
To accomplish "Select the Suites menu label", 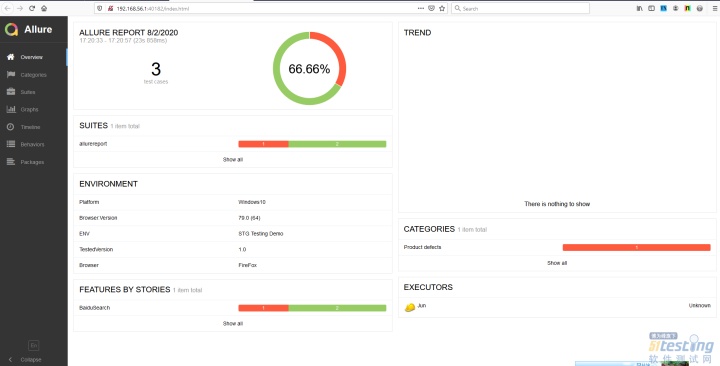I will tap(28, 92).
